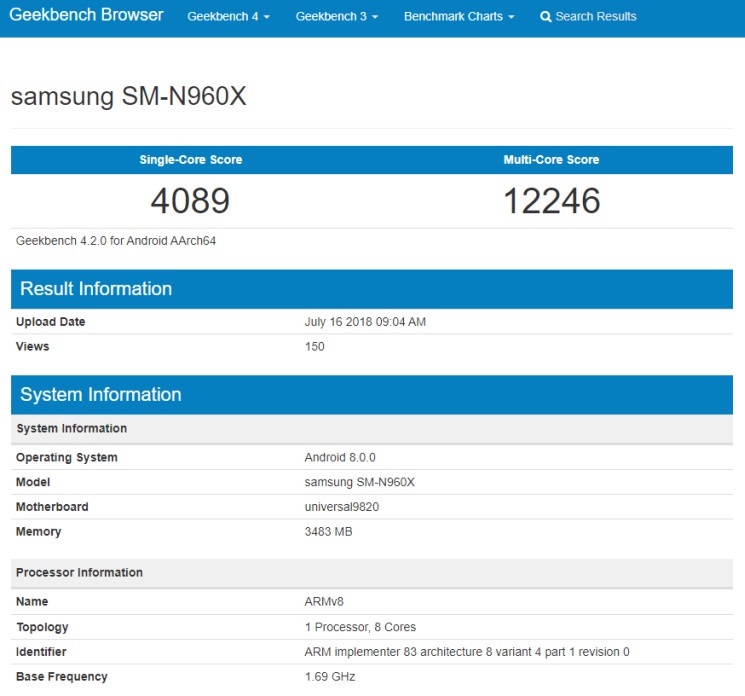Click the Result Information section header

pyautogui.click(x=96, y=289)
